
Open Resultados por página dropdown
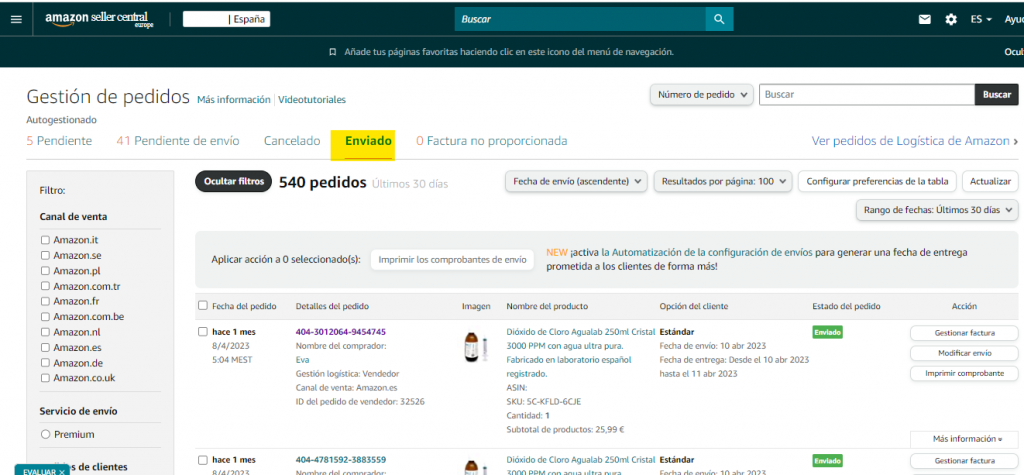click(x=723, y=181)
